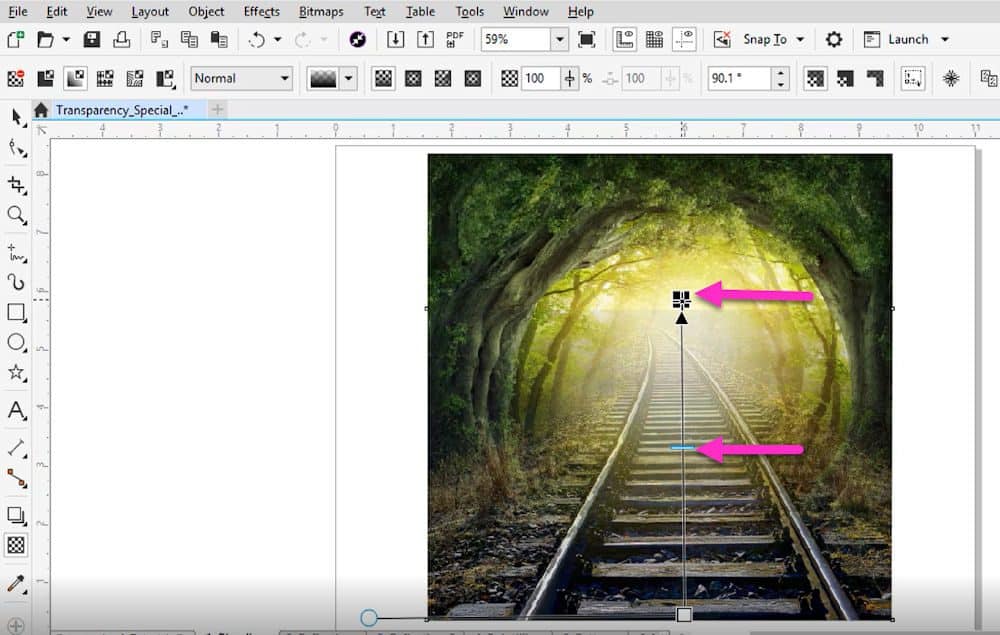The width and height of the screenshot is (1000, 635).
Task: Open the zoom level combo box
Action: pos(558,39)
